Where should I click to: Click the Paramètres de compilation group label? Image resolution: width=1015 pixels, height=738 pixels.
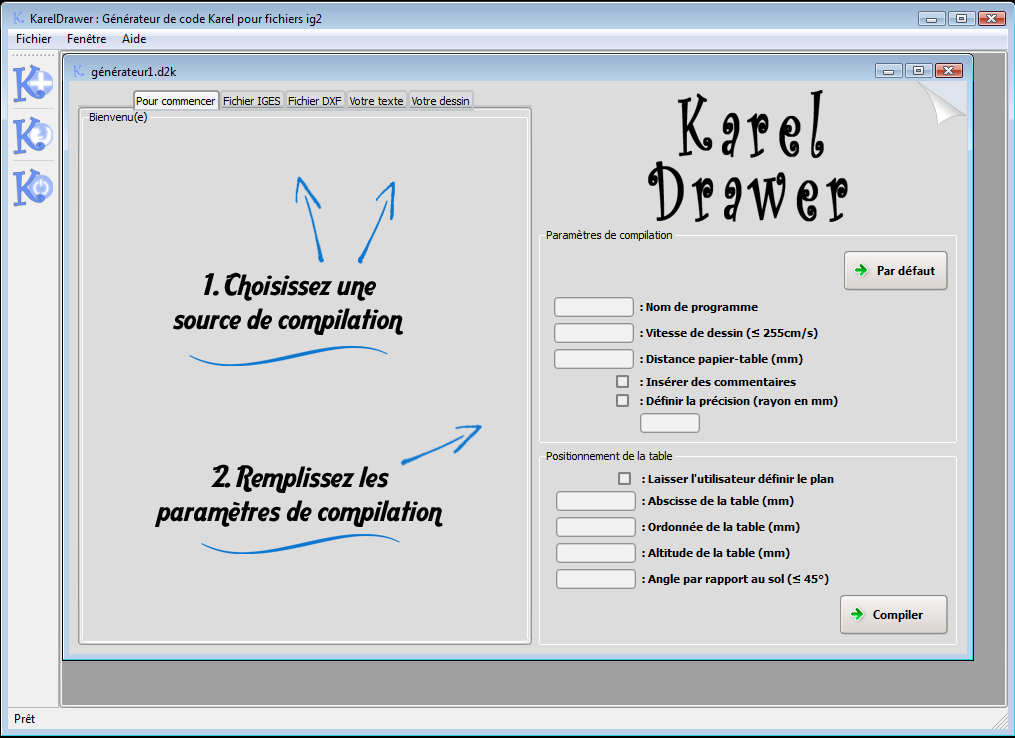coord(609,235)
